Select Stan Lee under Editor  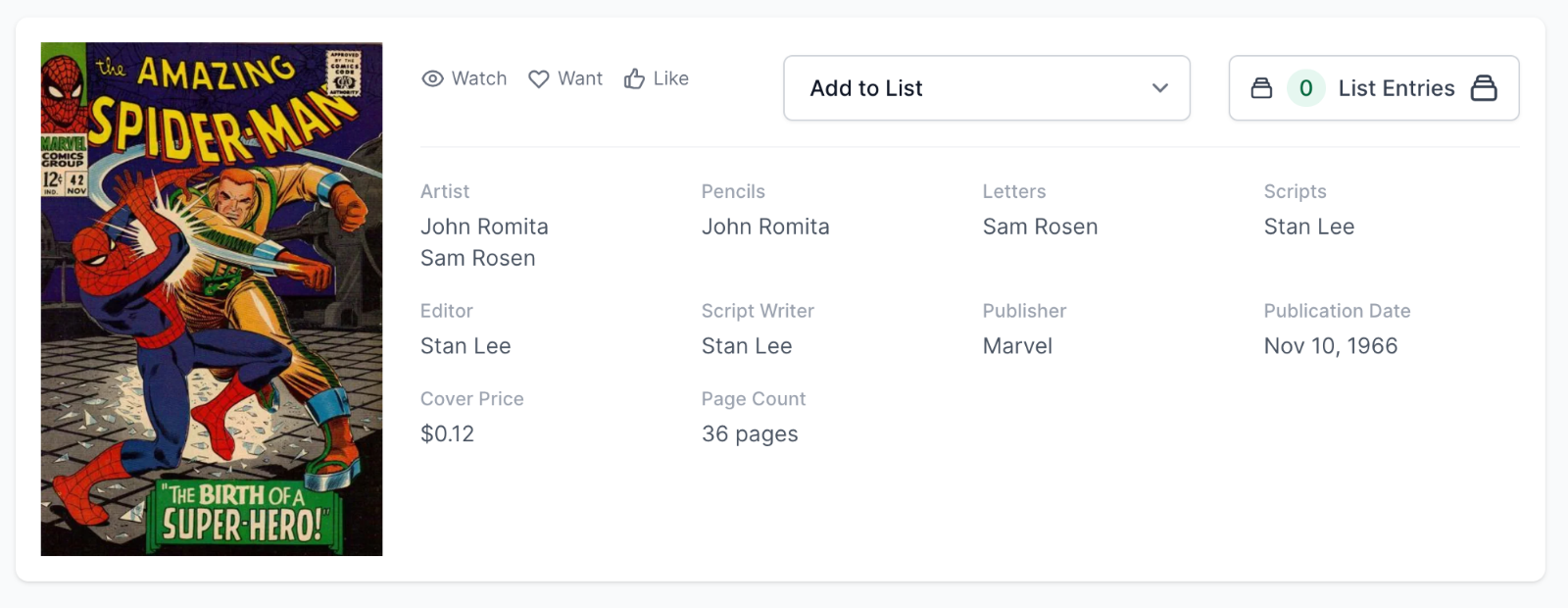465,346
